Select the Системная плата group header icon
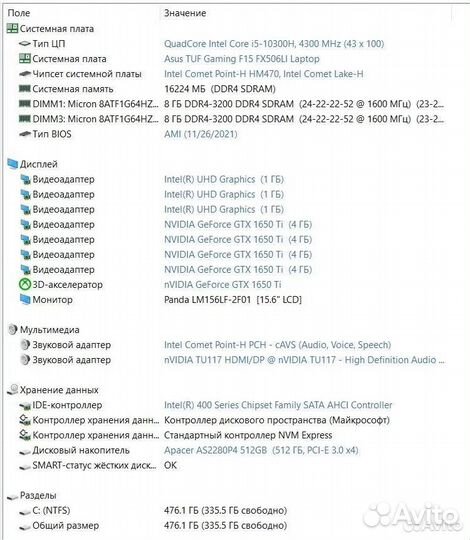470x540 pixels. point(12,29)
